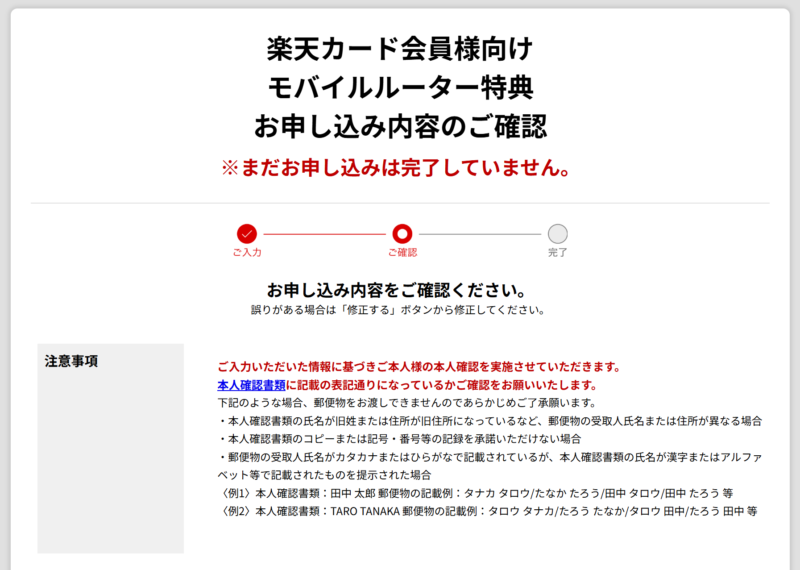Click the 誤りがある場合は「修正する」ボタン instruction text
Image resolution: width=800 pixels, height=570 pixels.
[x=397, y=310]
